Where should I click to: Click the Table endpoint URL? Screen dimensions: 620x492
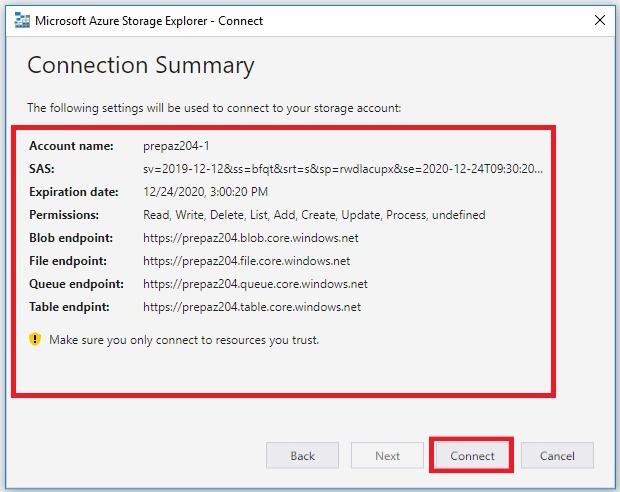click(x=252, y=307)
